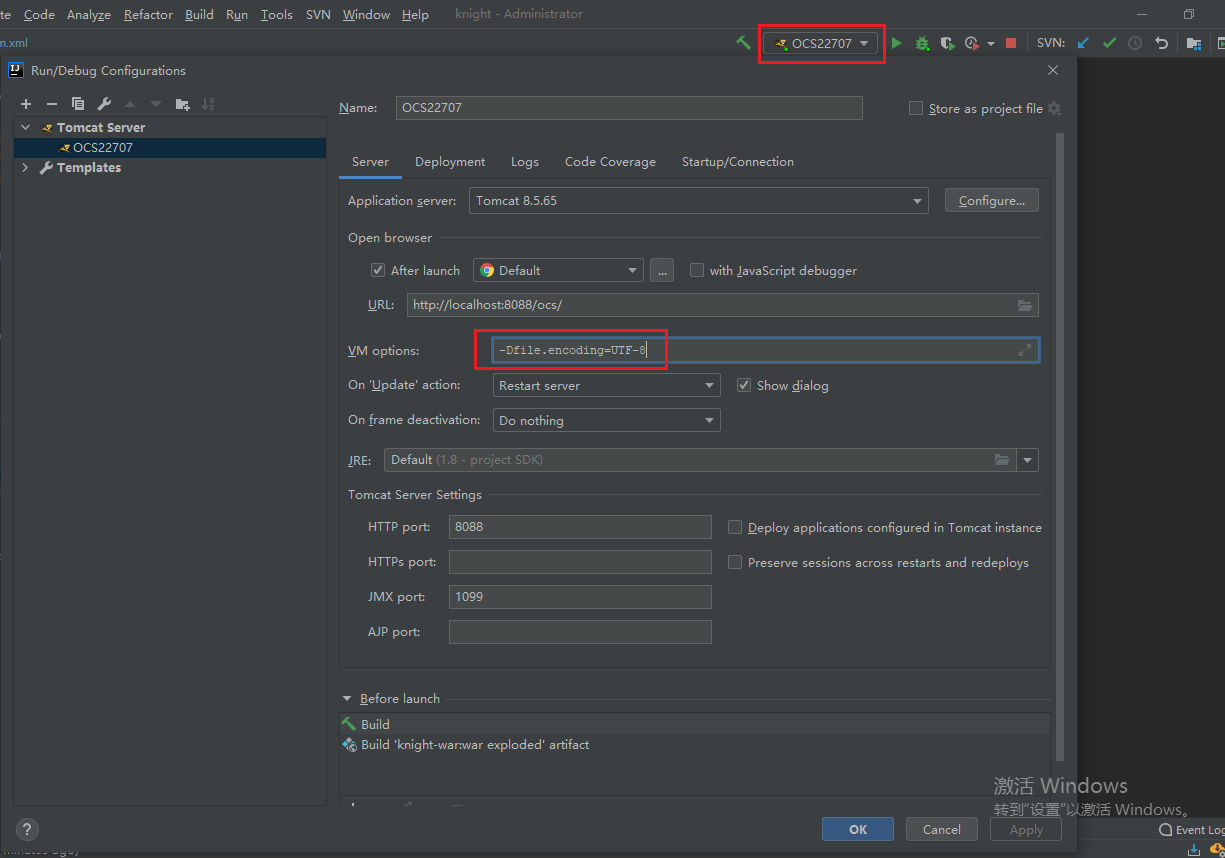Image resolution: width=1225 pixels, height=858 pixels.
Task: Open the Application server Tomcat 8.5.65 dropdown
Action: (x=698, y=201)
